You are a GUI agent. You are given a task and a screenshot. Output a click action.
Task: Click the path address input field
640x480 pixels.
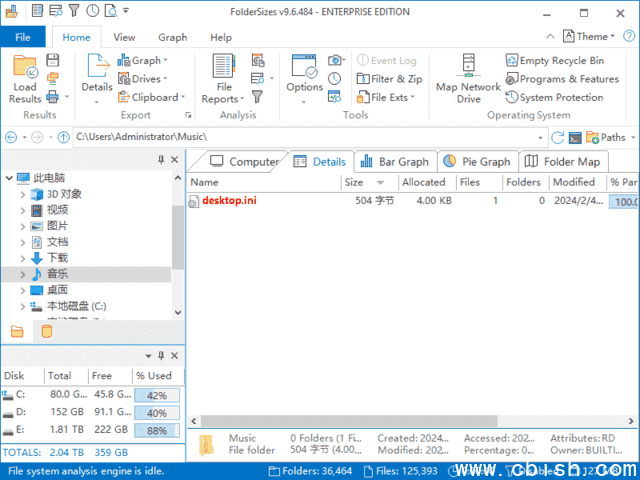point(305,137)
